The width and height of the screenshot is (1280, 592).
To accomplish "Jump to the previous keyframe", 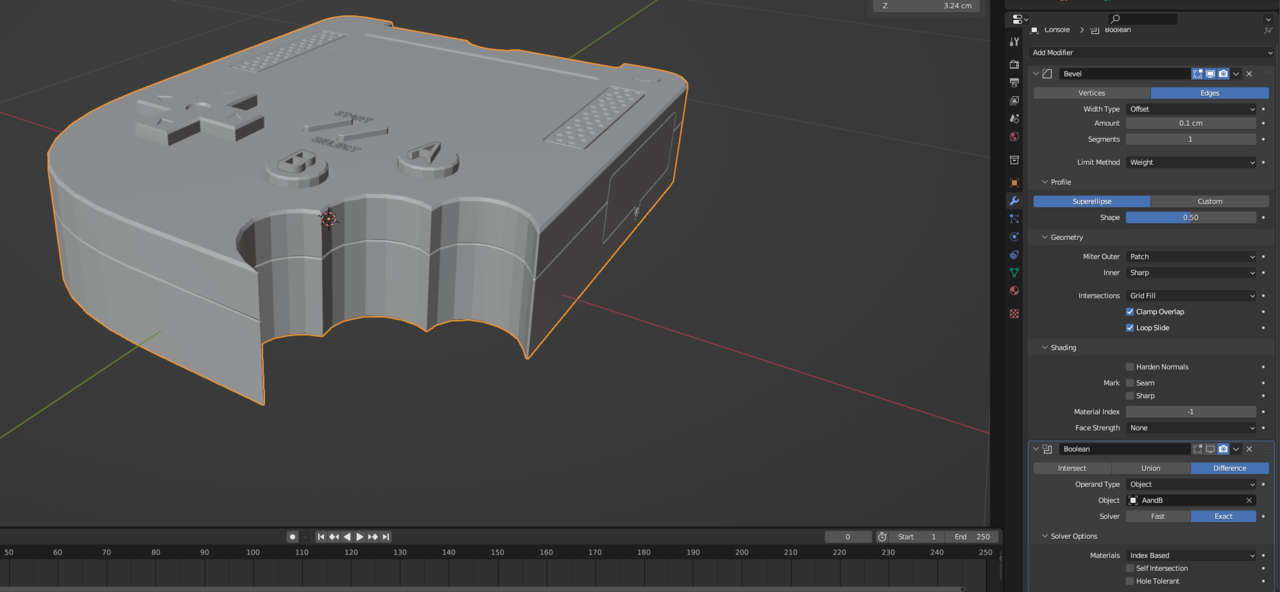I will point(335,537).
